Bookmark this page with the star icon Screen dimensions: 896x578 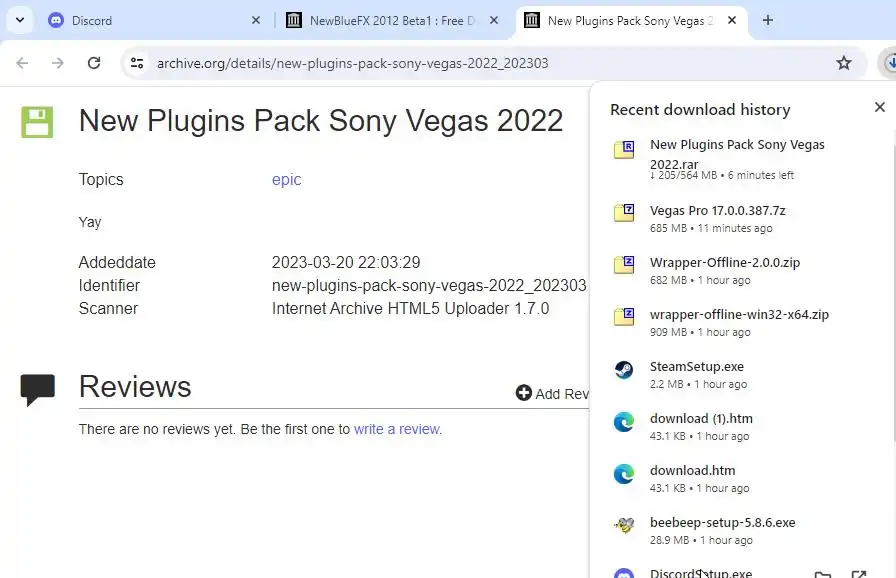pos(844,63)
